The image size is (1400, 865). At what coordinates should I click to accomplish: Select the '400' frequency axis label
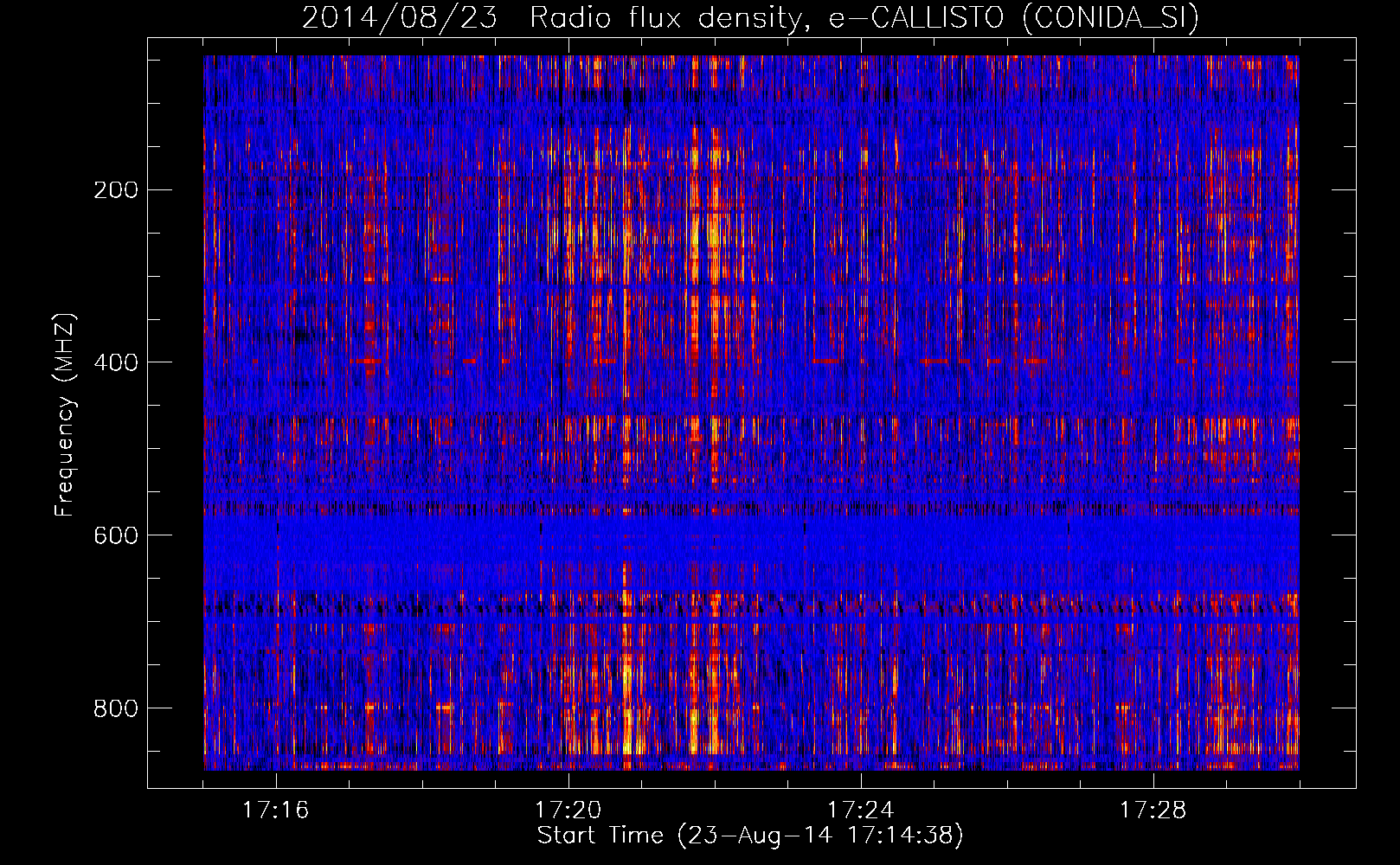pos(115,362)
